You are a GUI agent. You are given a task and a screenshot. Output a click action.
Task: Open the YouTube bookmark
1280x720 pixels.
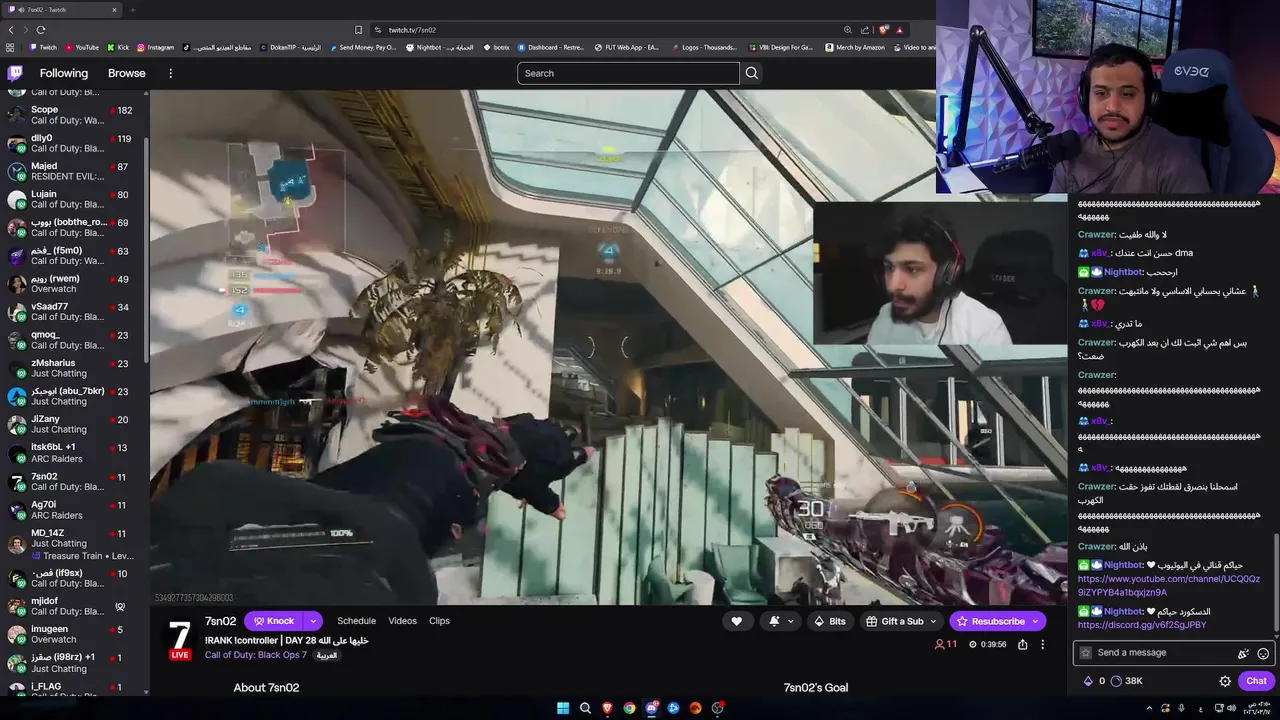tap(82, 47)
